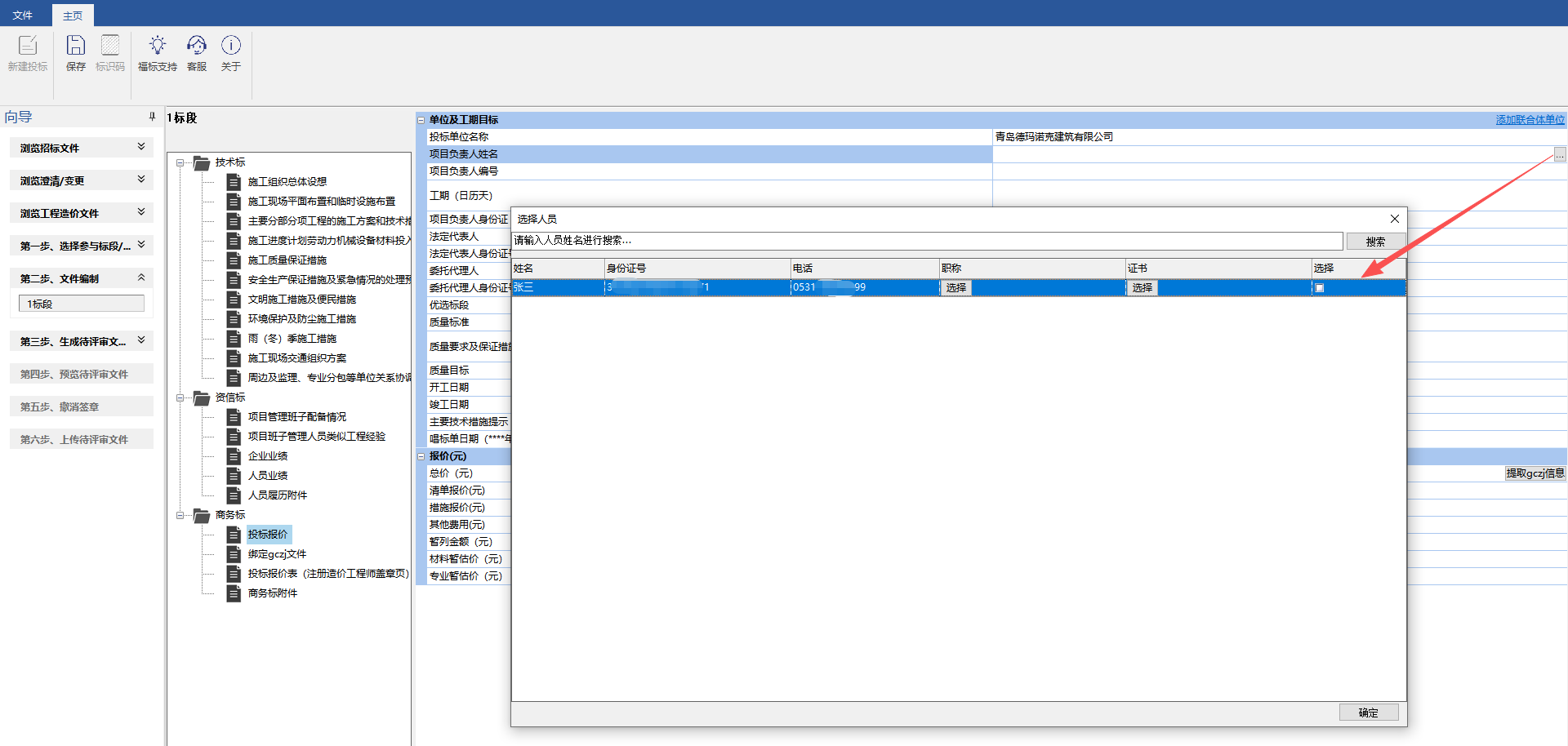This screenshot has width=1568, height=746.
Task: Tick the checkbox in 张三's row
Action: [x=1319, y=288]
